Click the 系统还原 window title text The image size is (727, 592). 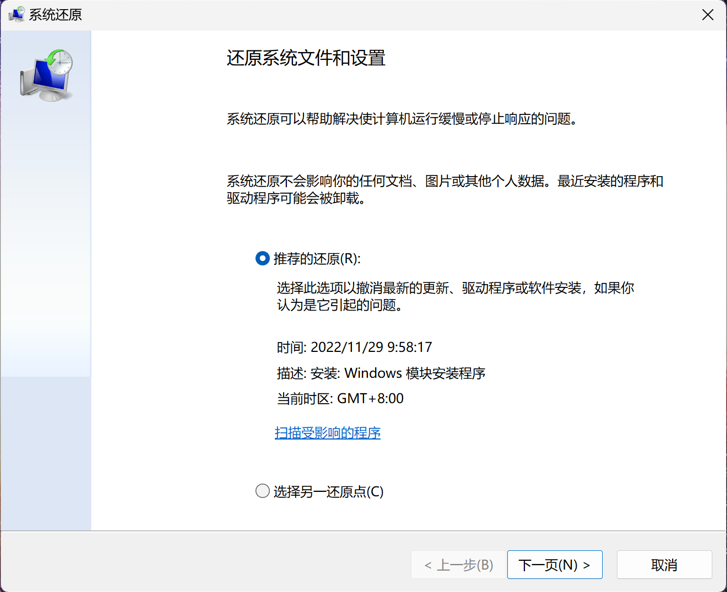point(55,15)
